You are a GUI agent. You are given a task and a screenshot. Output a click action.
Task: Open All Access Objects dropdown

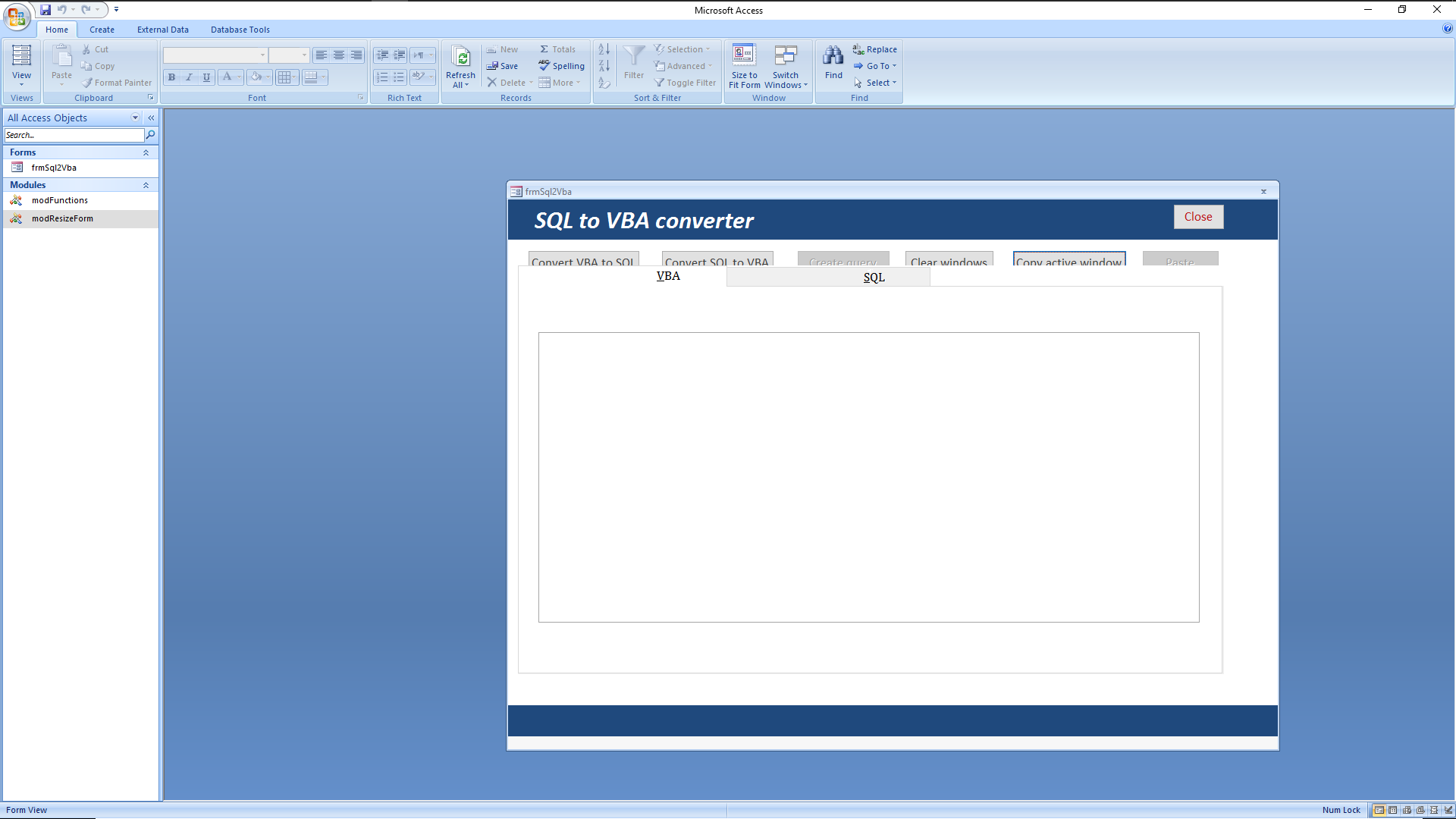coord(135,118)
